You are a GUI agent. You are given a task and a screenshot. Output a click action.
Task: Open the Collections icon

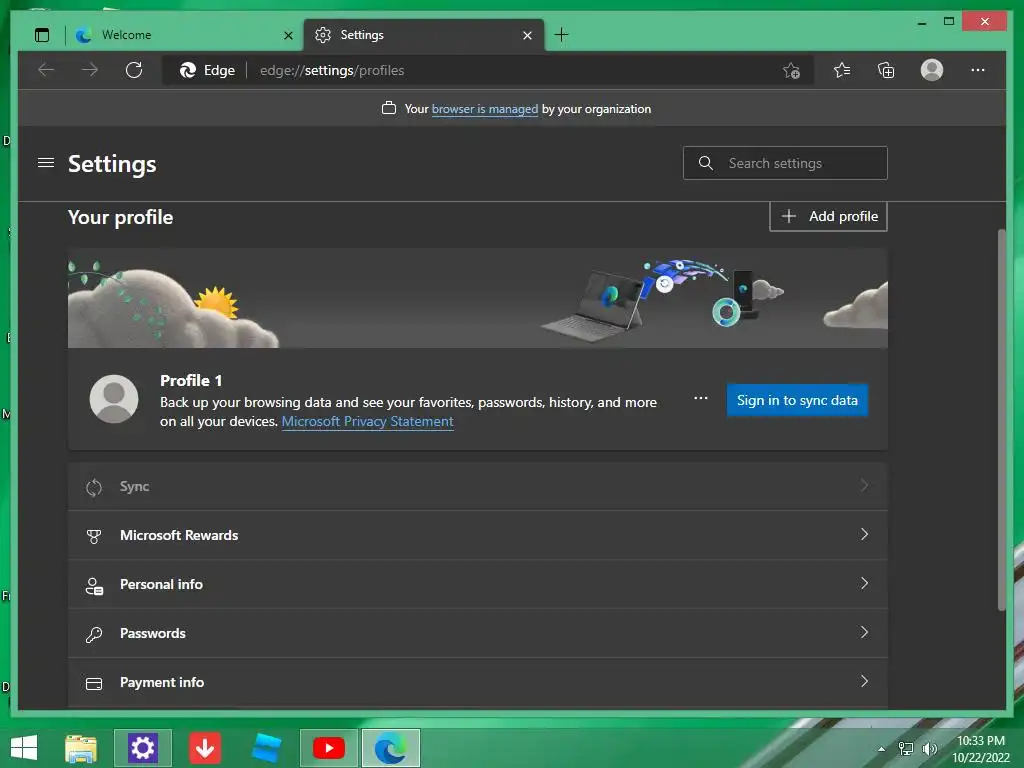886,70
